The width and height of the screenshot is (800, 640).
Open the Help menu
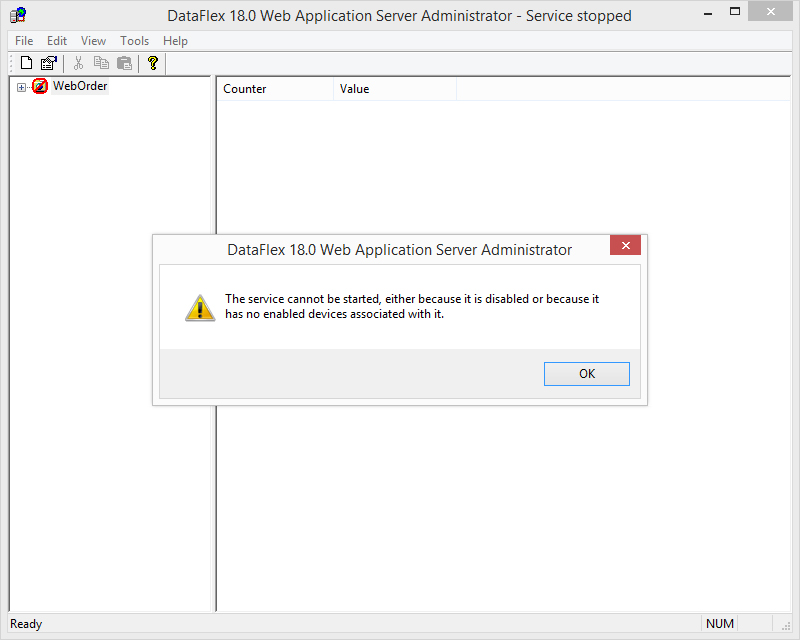point(176,41)
